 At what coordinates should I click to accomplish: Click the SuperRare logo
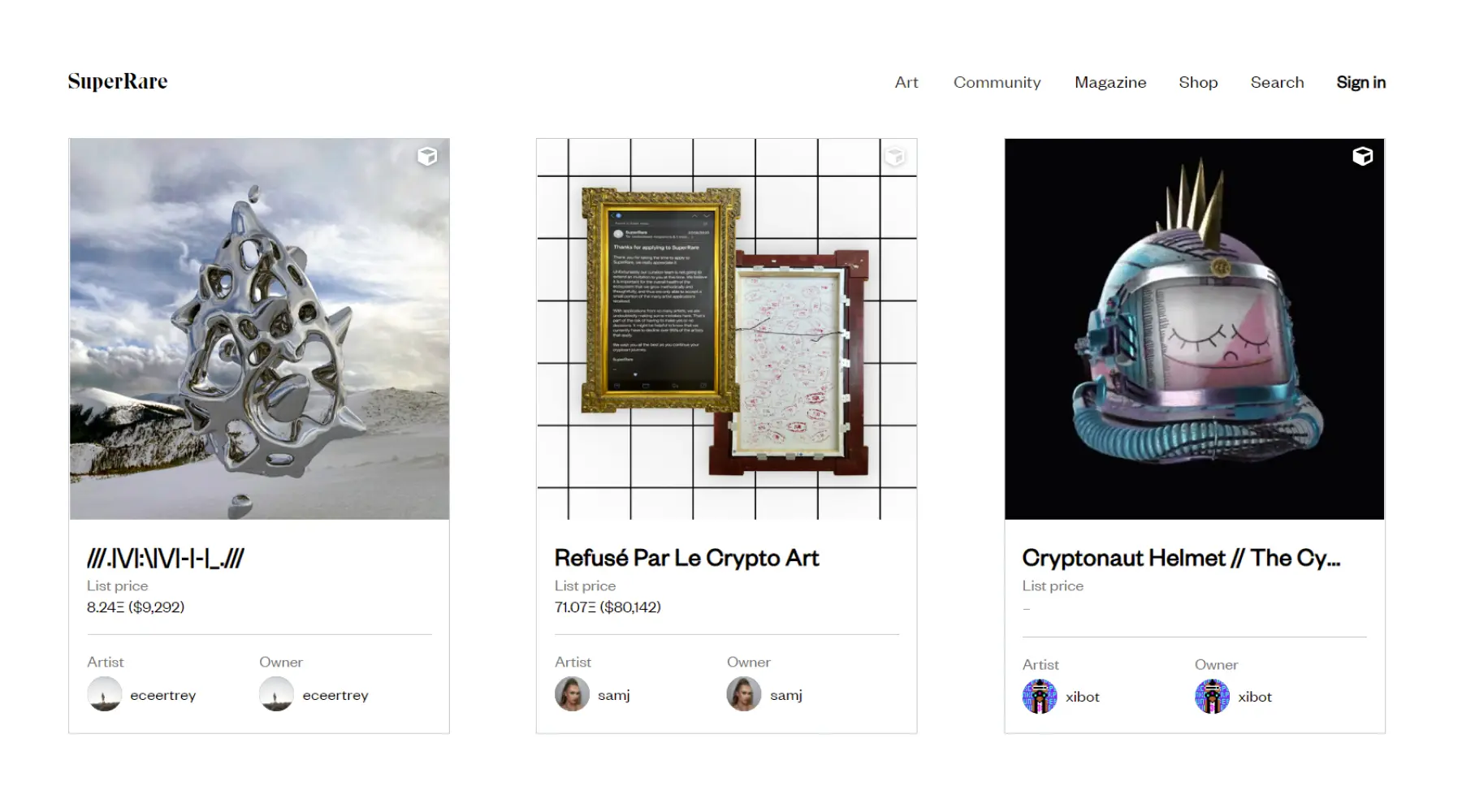click(118, 81)
